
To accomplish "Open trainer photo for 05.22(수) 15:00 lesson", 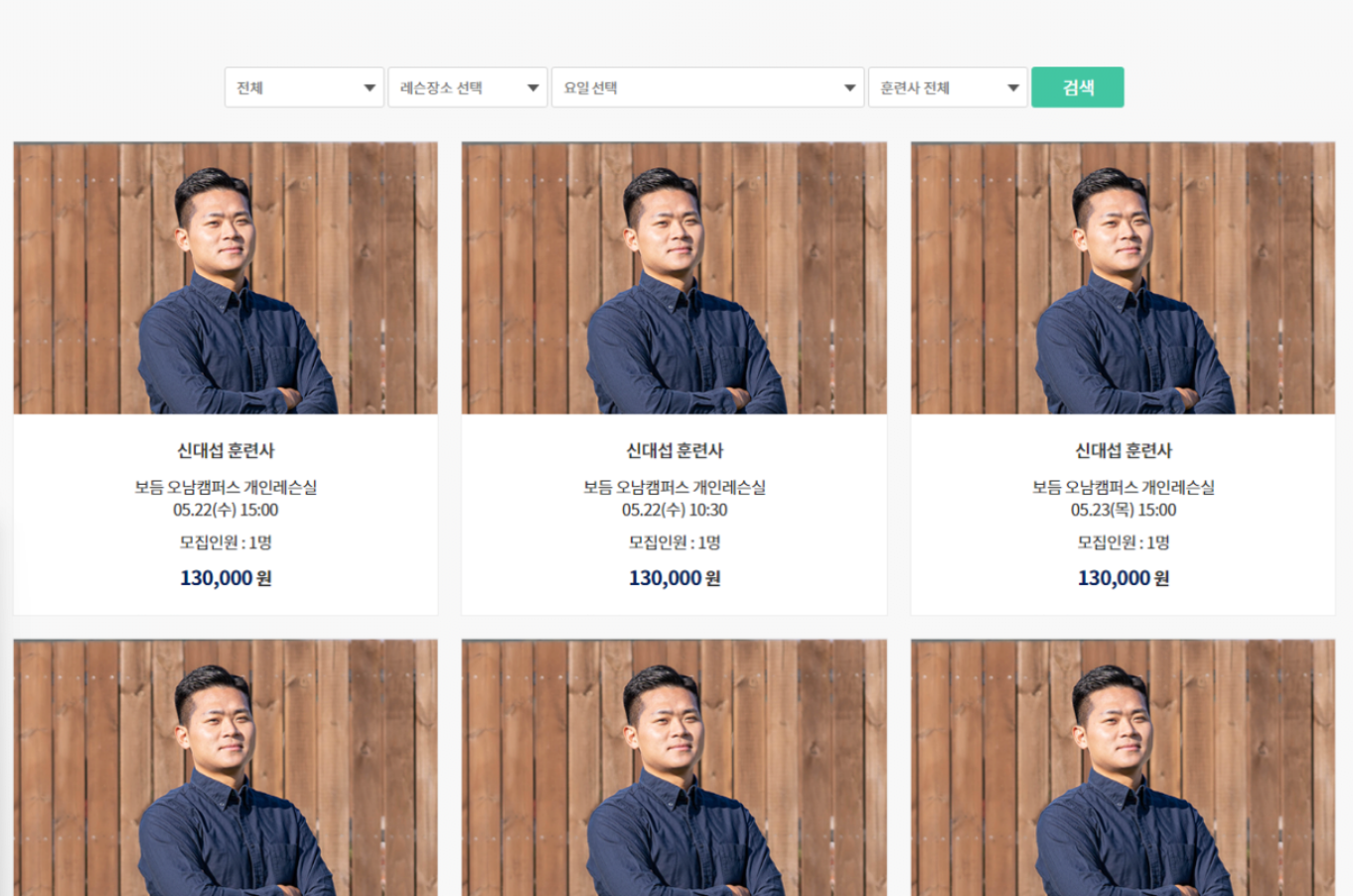I will (225, 278).
